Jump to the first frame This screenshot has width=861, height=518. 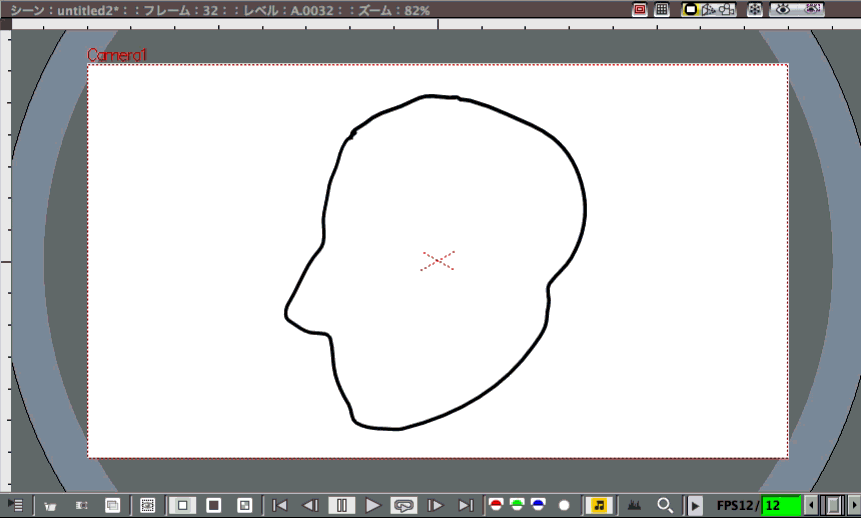pos(280,506)
